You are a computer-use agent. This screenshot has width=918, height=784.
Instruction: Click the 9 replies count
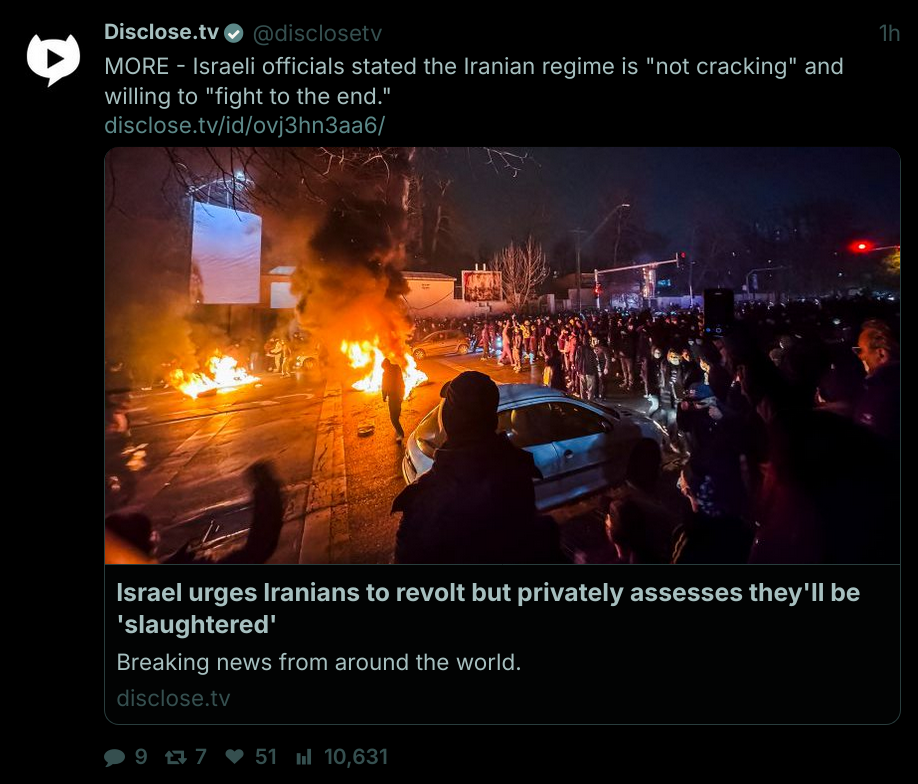[x=141, y=757]
